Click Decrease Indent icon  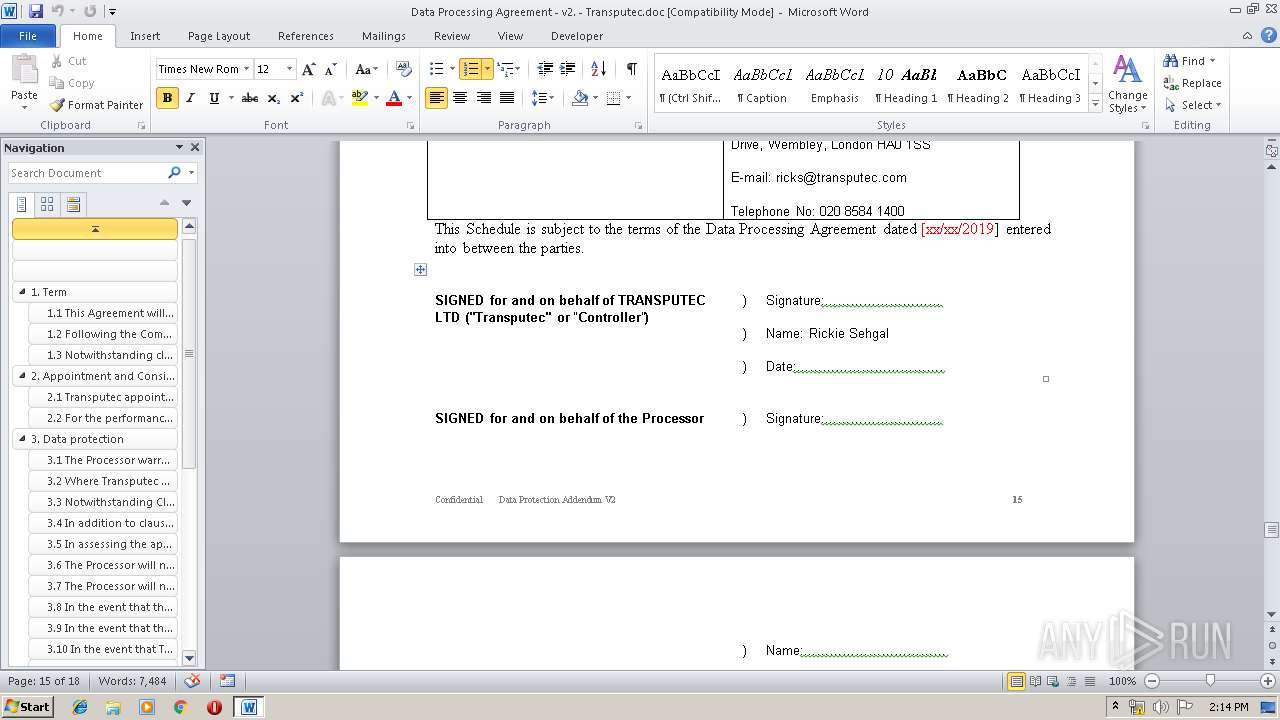pos(545,69)
